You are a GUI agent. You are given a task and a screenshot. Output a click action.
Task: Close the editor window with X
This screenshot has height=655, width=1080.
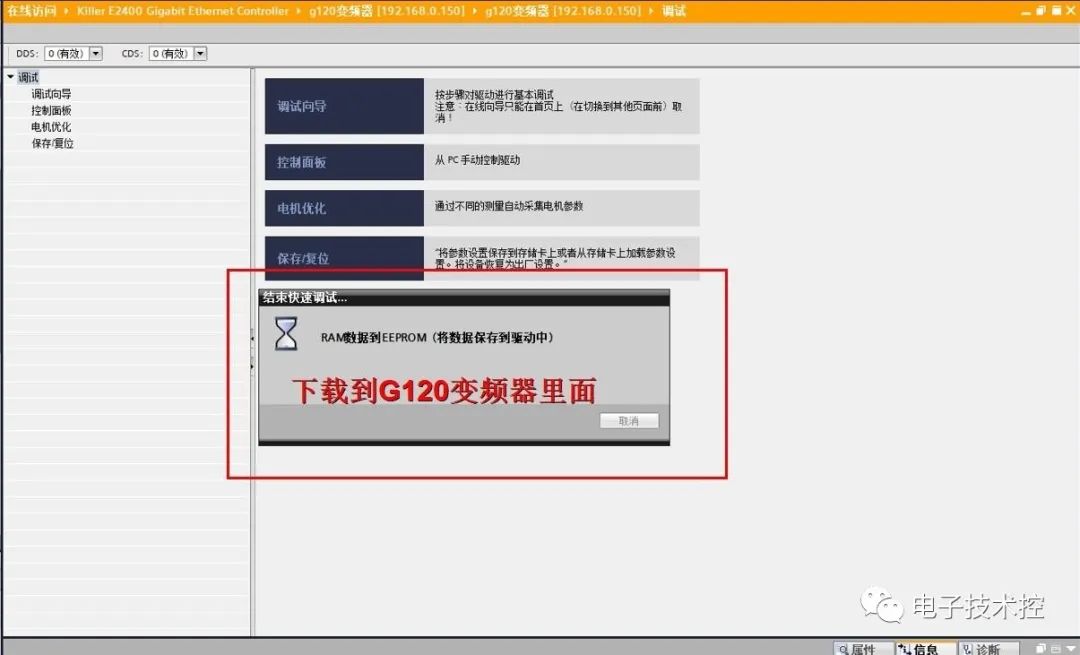tap(1070, 11)
